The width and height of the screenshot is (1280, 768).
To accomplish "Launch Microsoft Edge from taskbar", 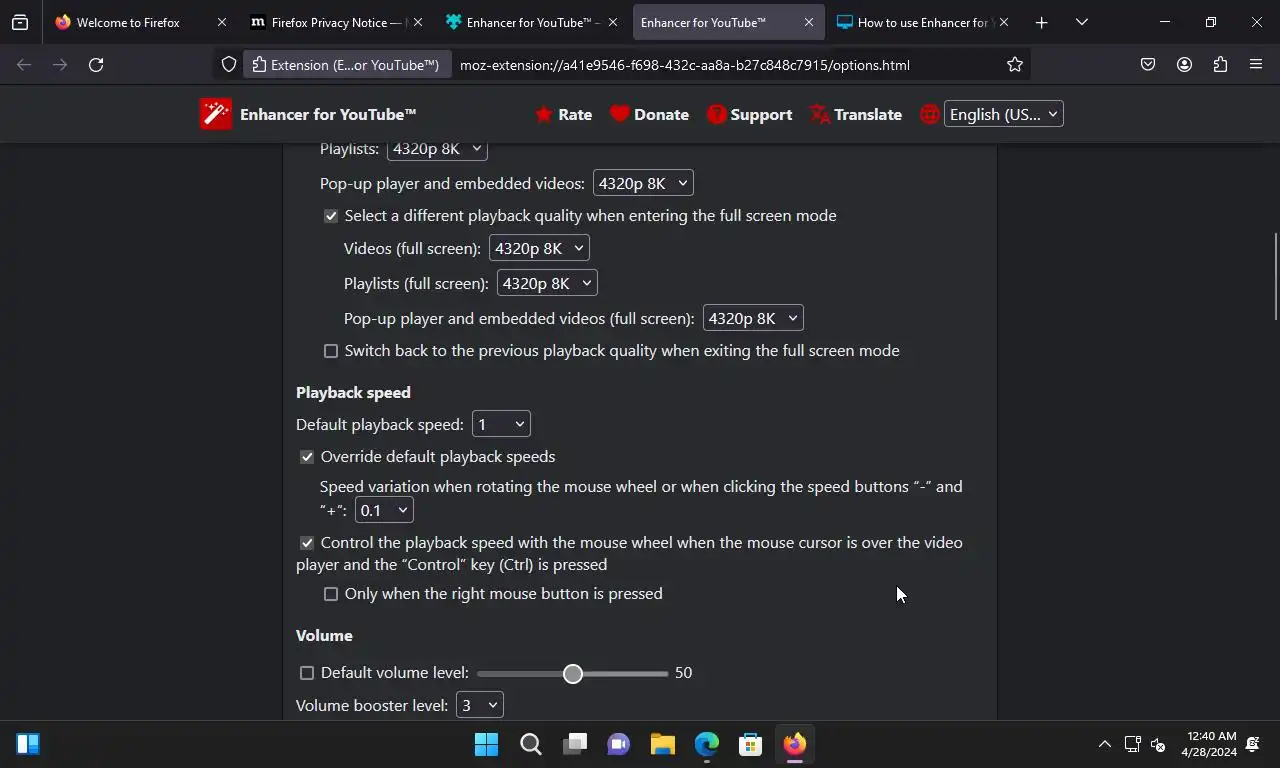I will point(706,744).
